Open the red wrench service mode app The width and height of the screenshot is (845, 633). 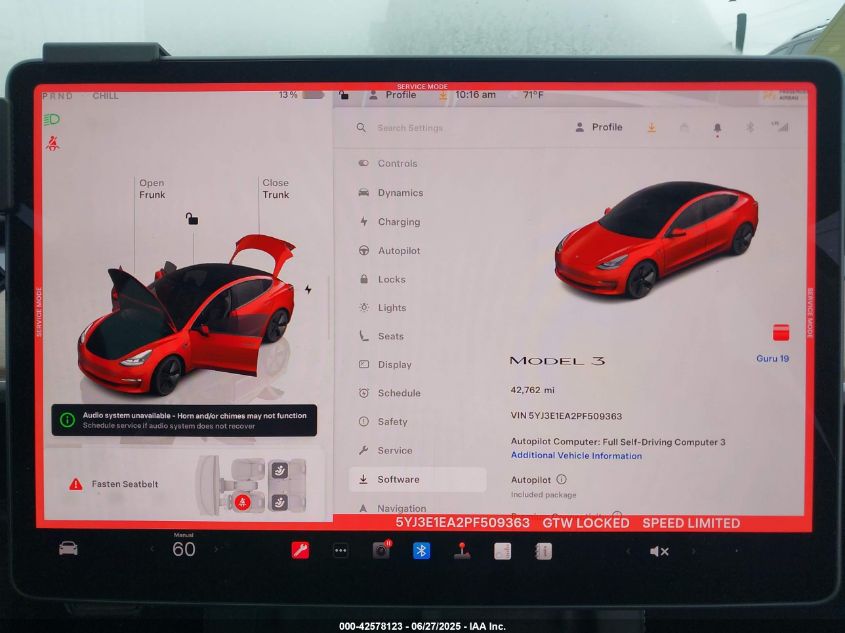(x=300, y=550)
